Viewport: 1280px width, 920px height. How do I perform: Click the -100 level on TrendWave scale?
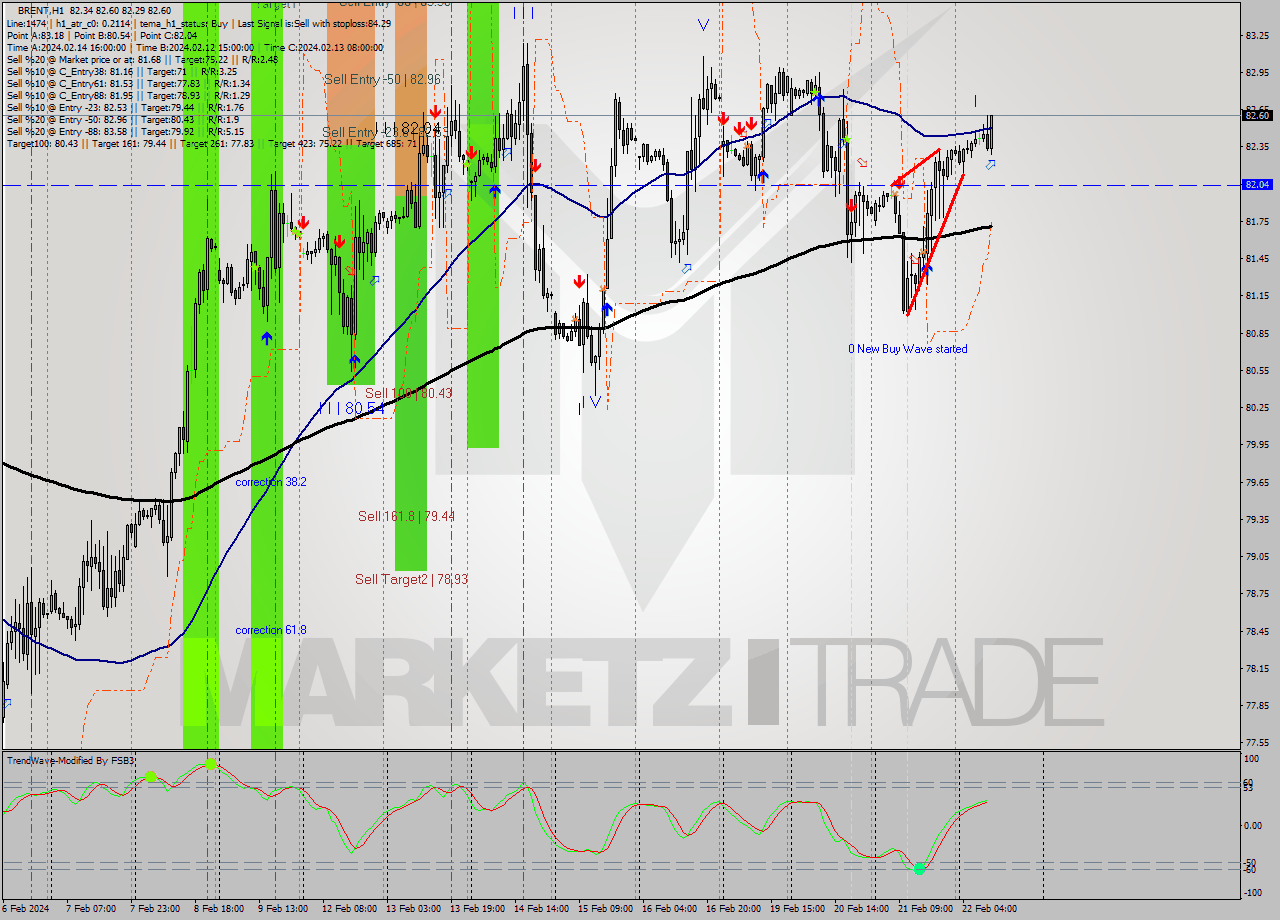coord(1253,892)
